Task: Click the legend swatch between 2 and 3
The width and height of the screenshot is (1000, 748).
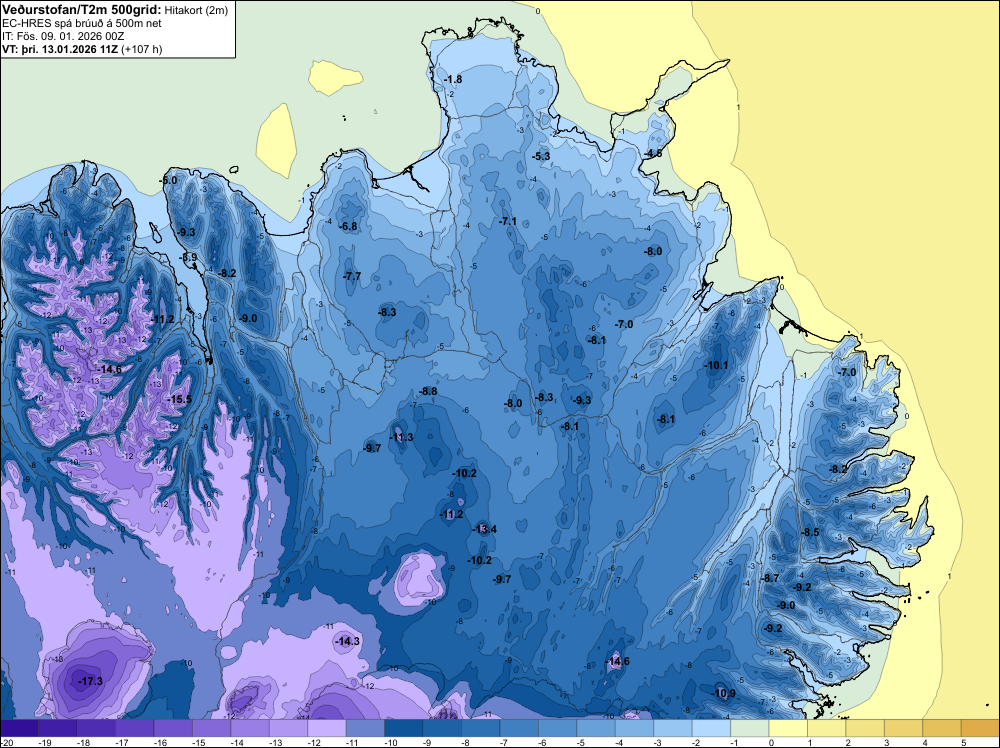Action: pos(865,728)
